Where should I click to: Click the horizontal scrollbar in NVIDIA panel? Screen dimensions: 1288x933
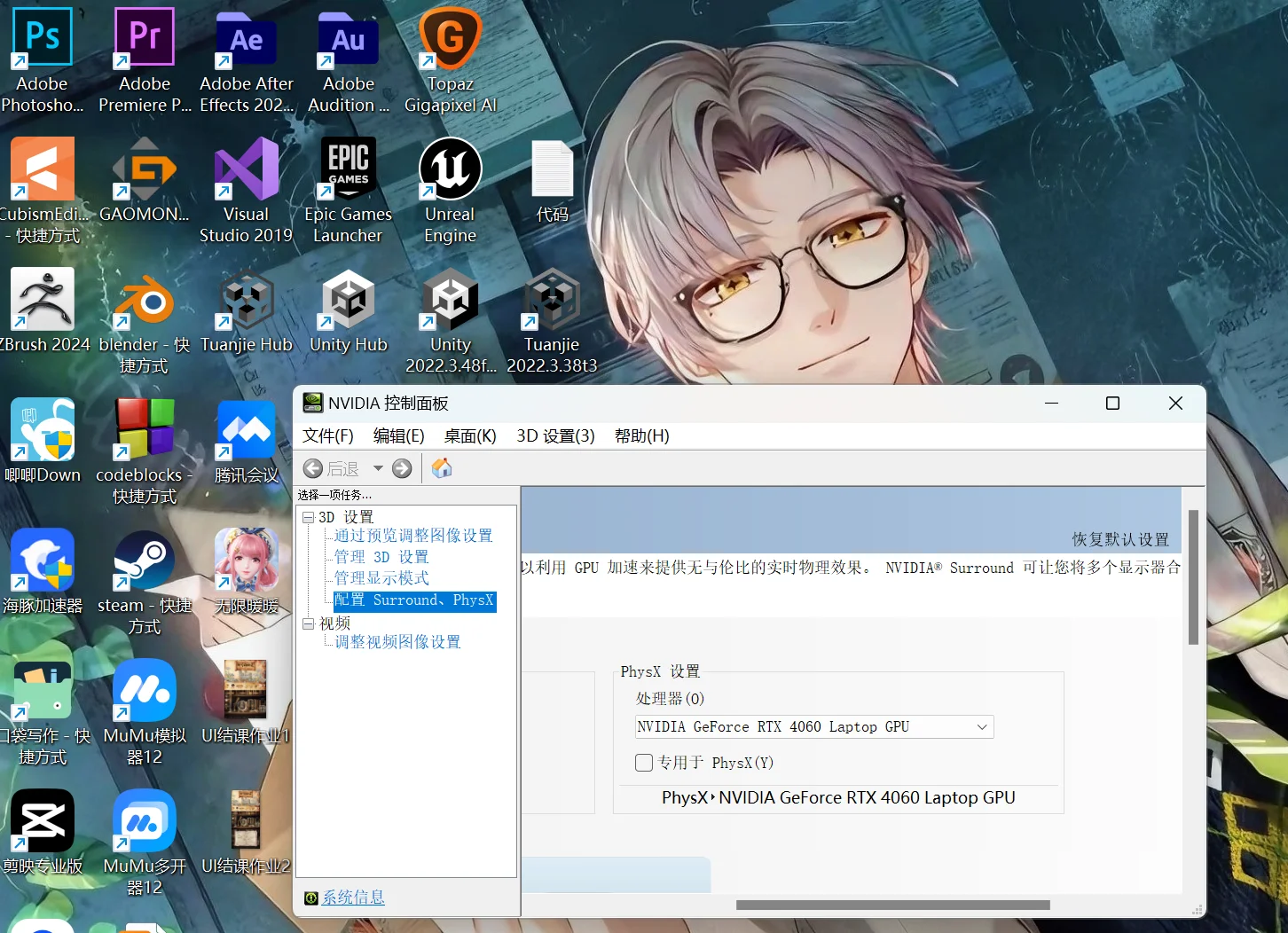[892, 906]
